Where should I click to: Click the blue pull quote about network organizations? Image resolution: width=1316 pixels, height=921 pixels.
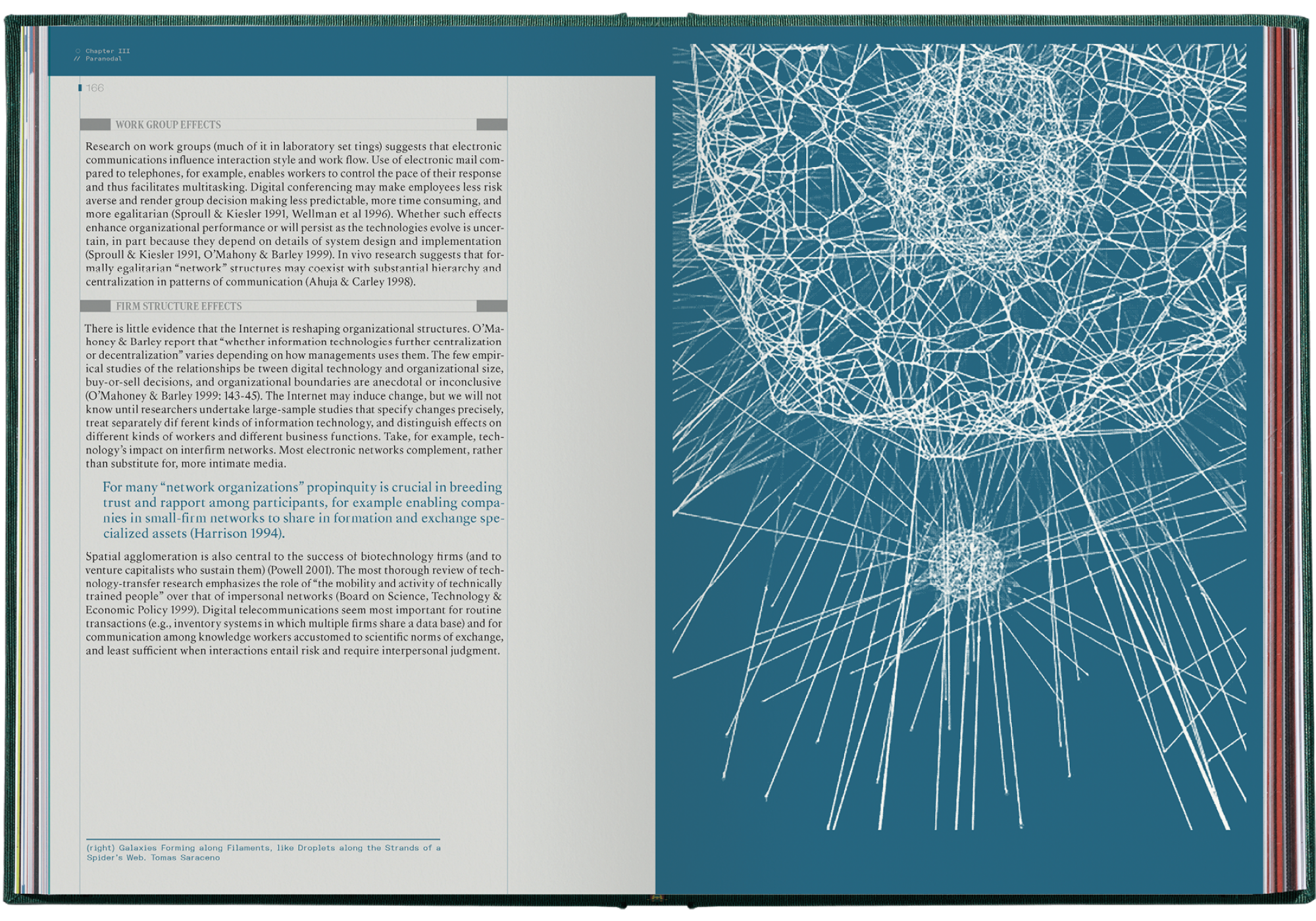pos(303,510)
